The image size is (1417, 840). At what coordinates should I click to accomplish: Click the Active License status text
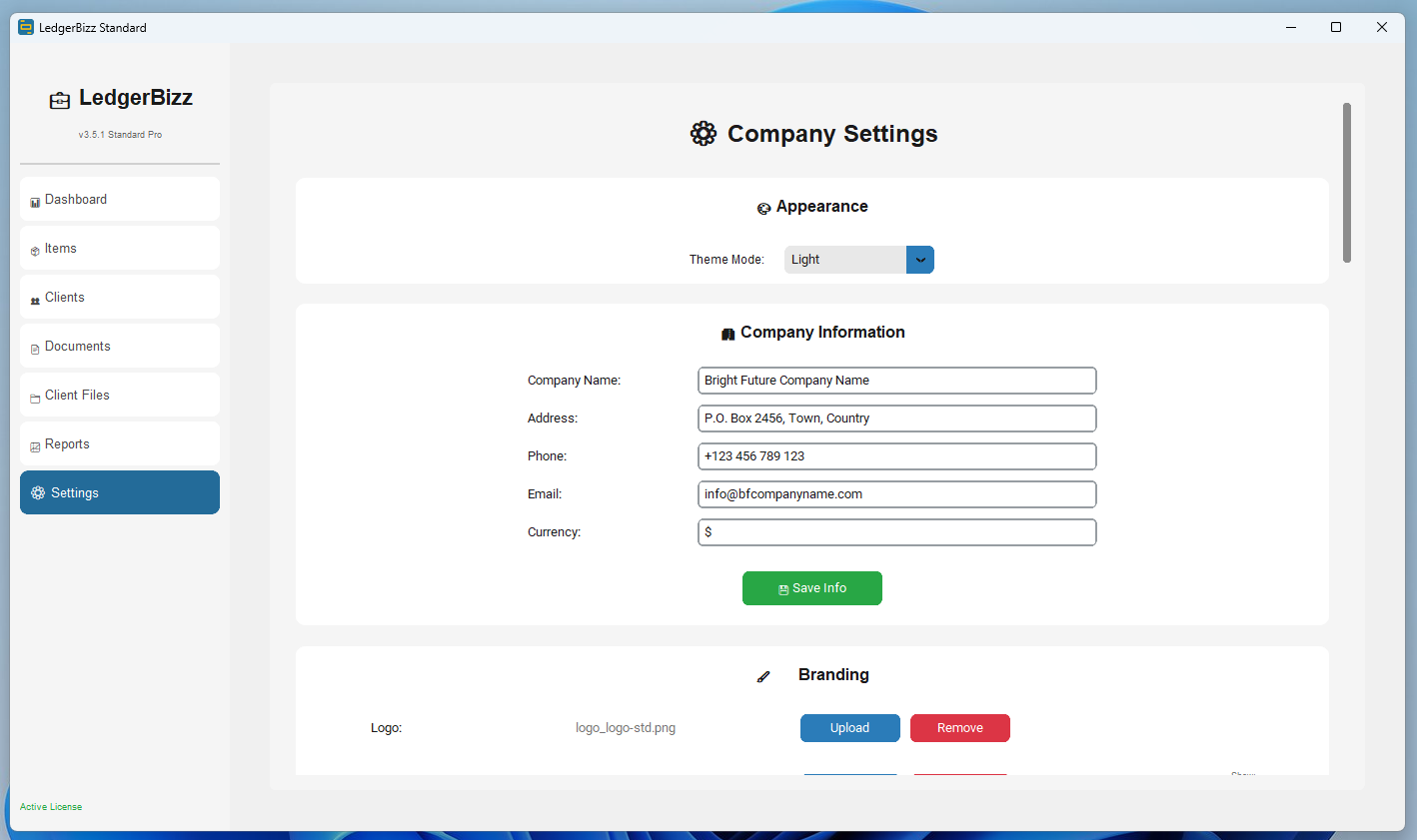click(x=51, y=807)
